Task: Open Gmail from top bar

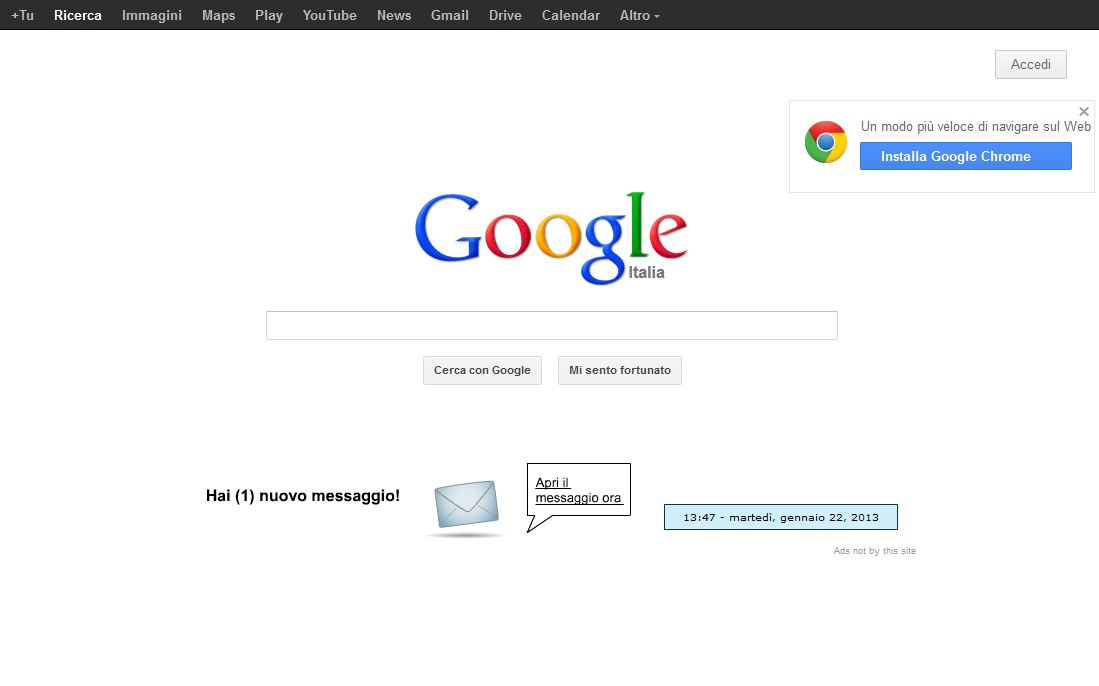Action: (449, 15)
